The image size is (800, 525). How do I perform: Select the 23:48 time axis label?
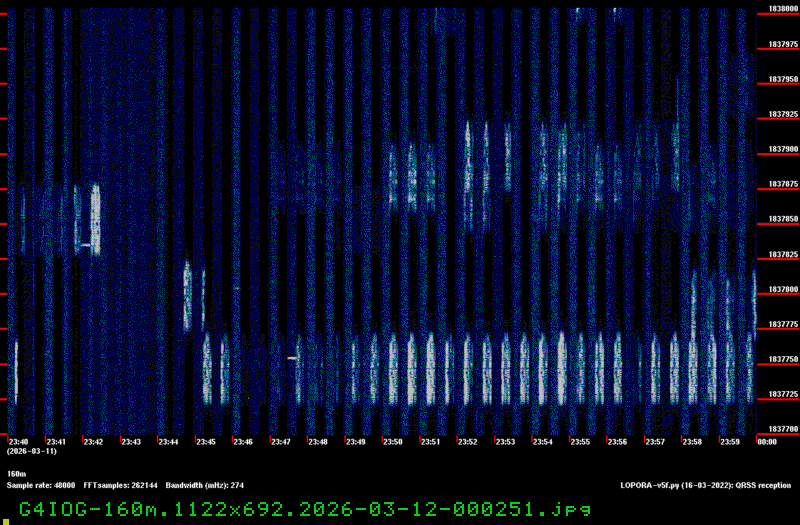click(x=318, y=442)
